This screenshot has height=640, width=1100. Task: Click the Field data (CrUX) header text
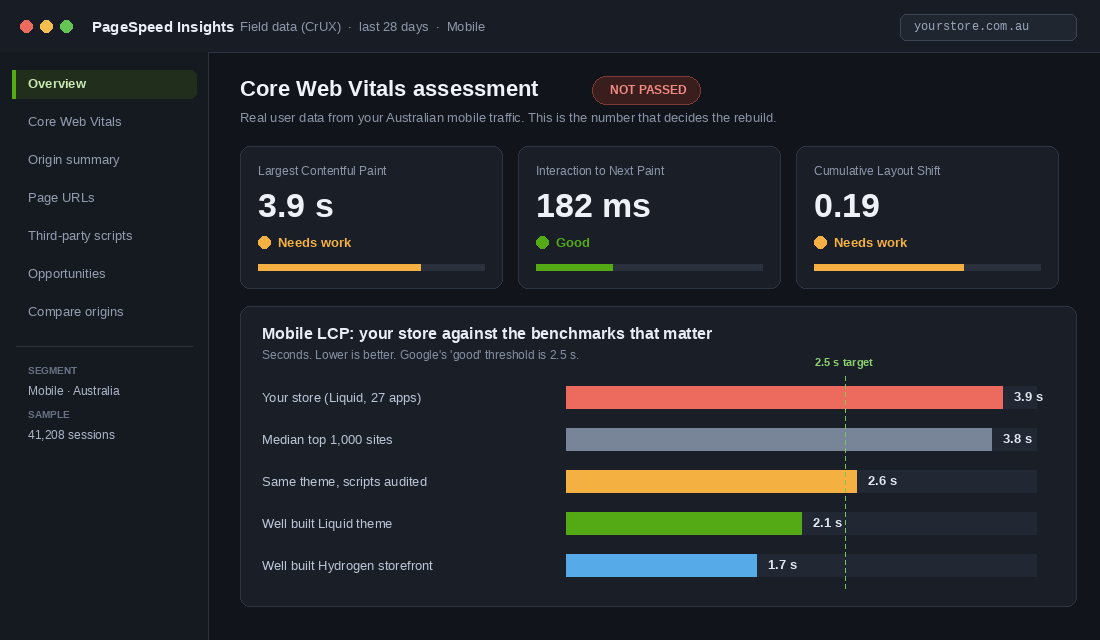point(290,27)
